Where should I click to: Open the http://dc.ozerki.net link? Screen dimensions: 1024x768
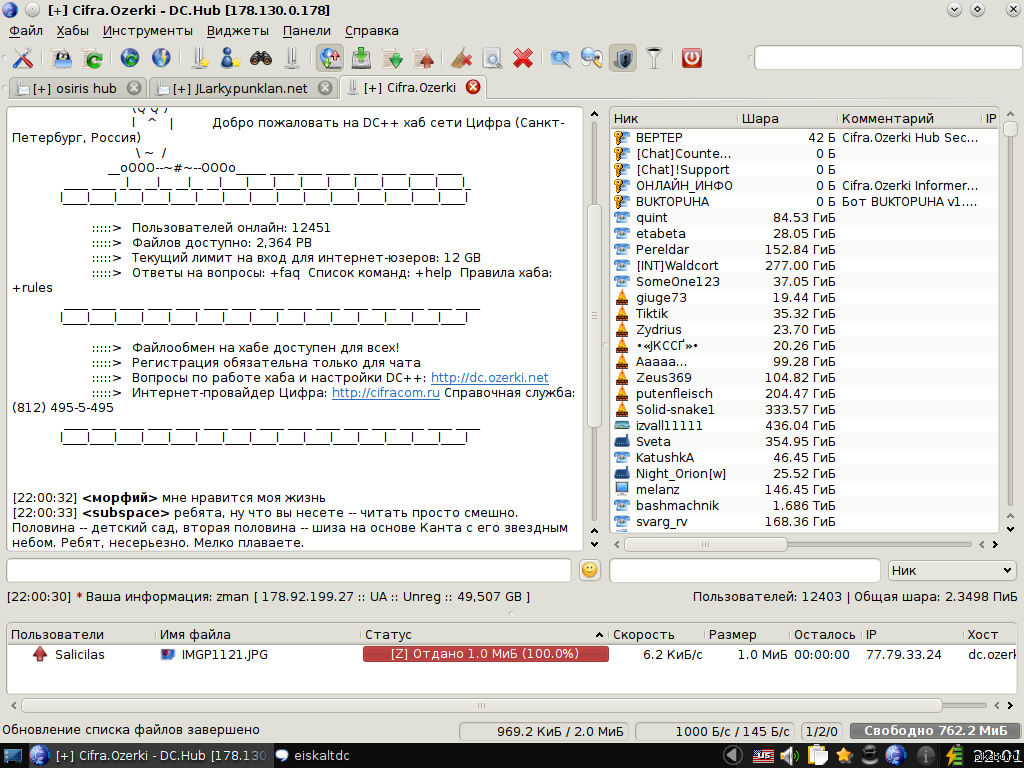tap(489, 378)
